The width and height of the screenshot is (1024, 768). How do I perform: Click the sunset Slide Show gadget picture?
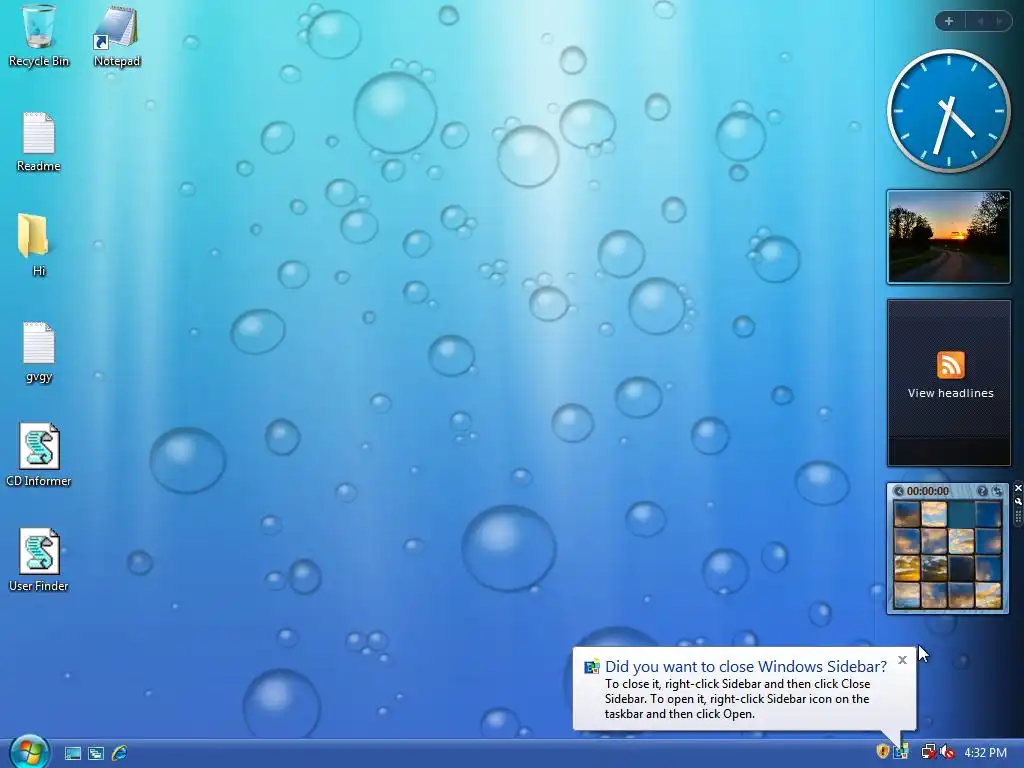pyautogui.click(x=948, y=237)
